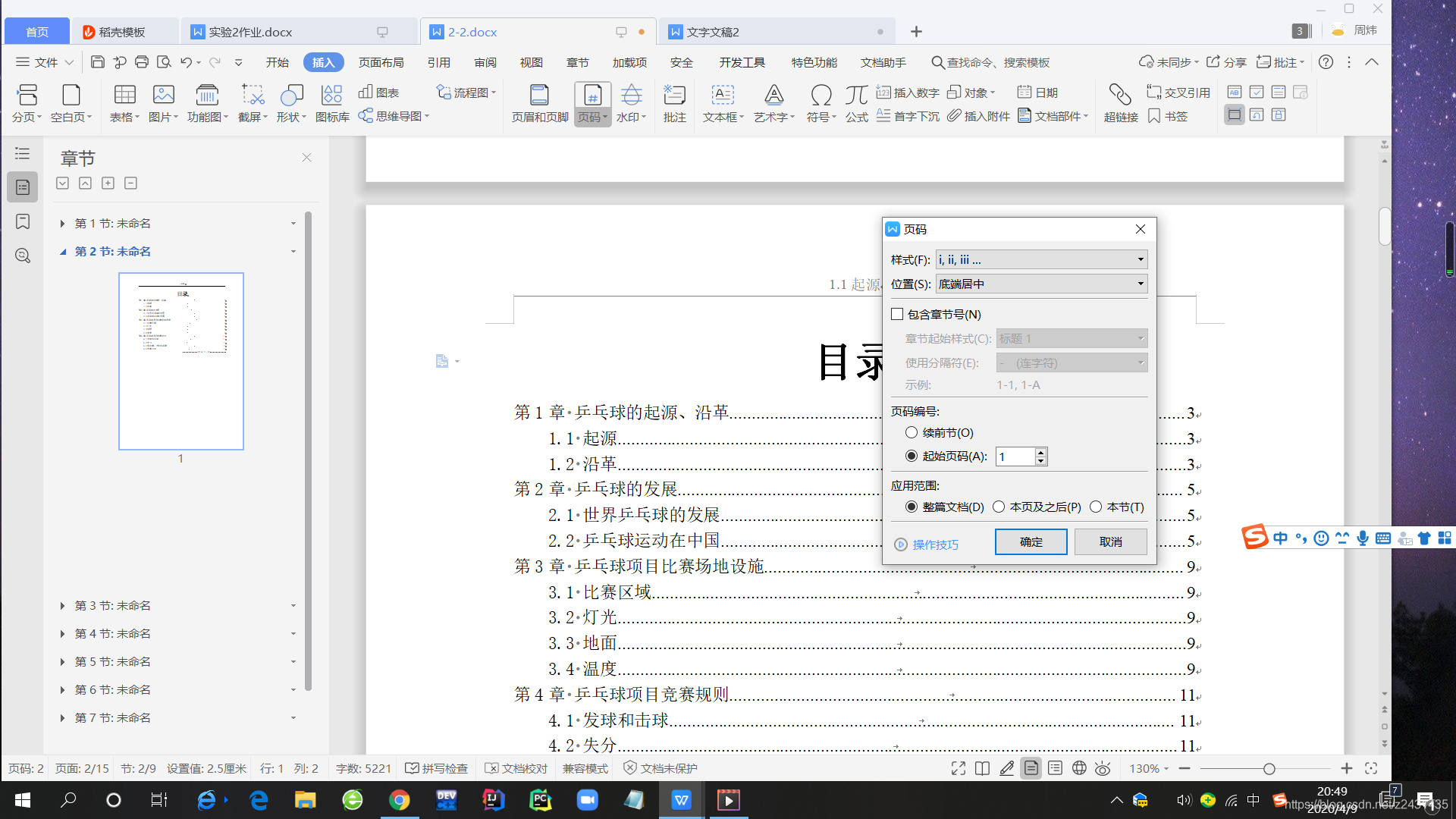Click the web layout globe icon in status bar

coord(1078,768)
